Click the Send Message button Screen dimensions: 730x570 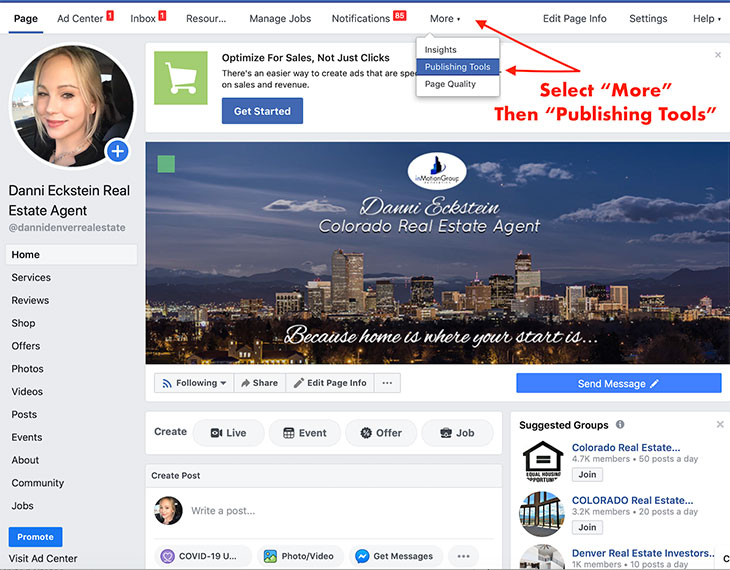pos(619,383)
